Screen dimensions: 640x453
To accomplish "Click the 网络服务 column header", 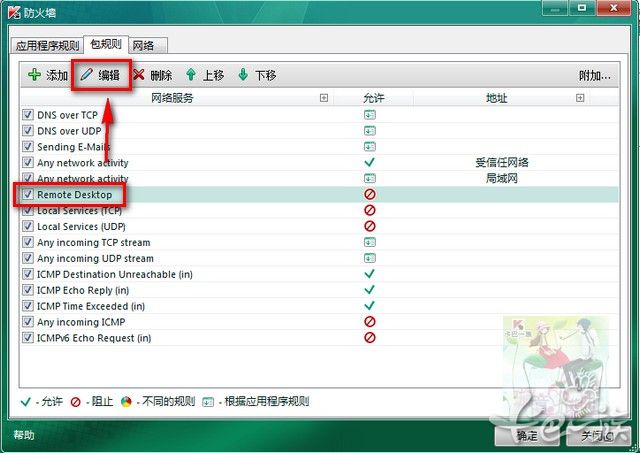I will tap(172, 98).
